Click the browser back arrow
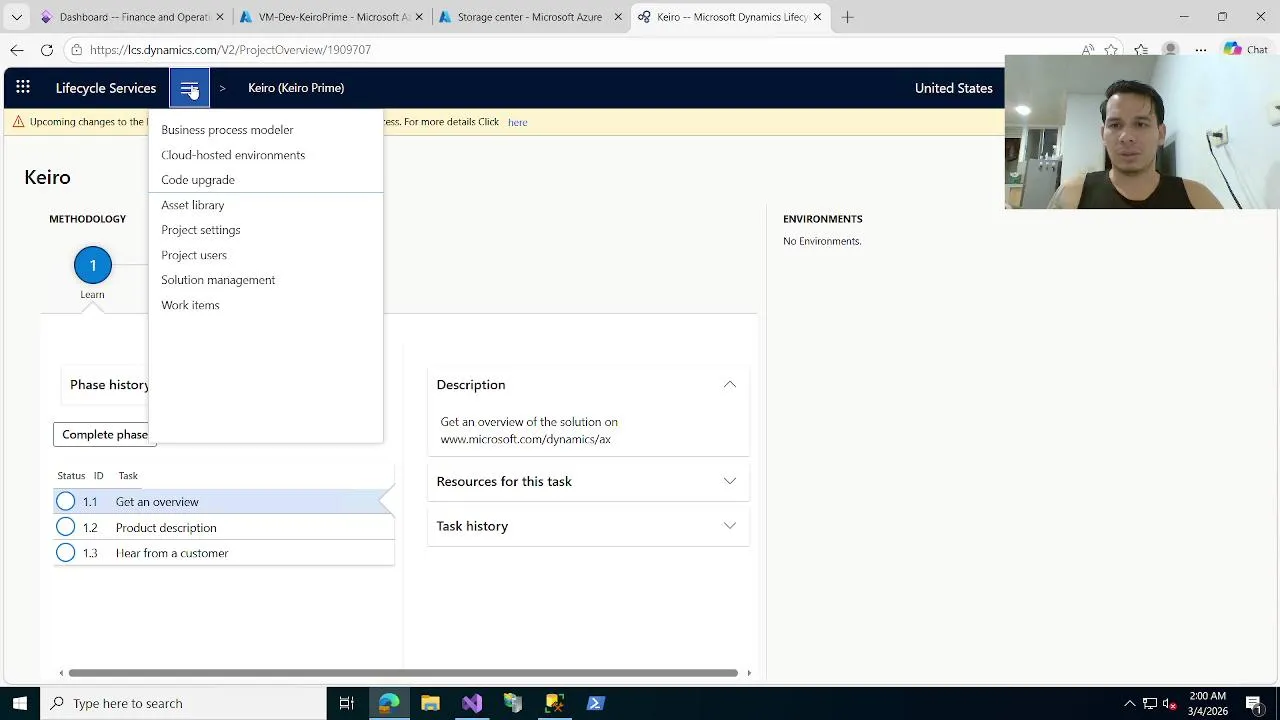The height and width of the screenshot is (720, 1280). click(17, 50)
